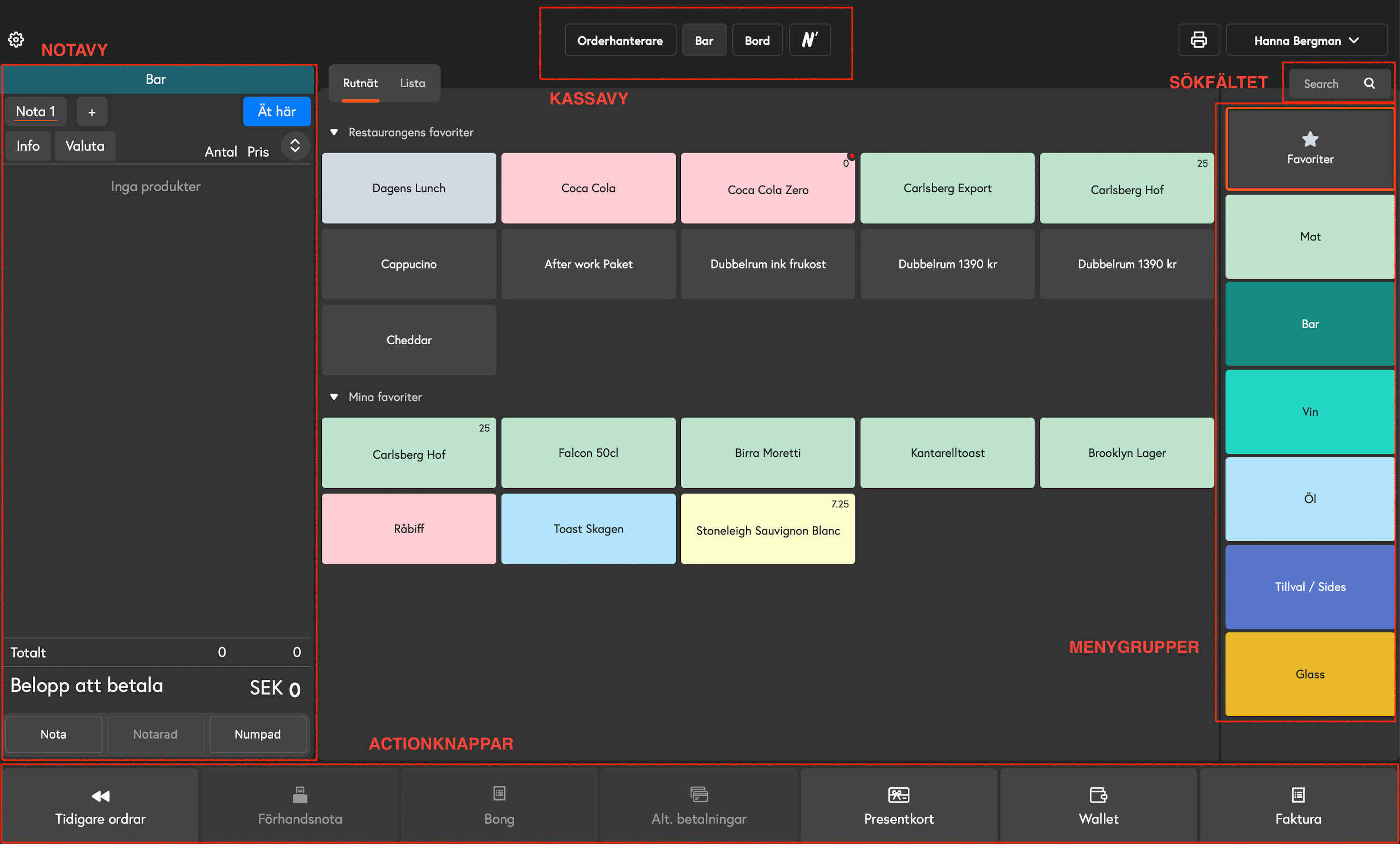This screenshot has width=1400, height=844.
Task: Click the Valuta button
Action: (85, 146)
